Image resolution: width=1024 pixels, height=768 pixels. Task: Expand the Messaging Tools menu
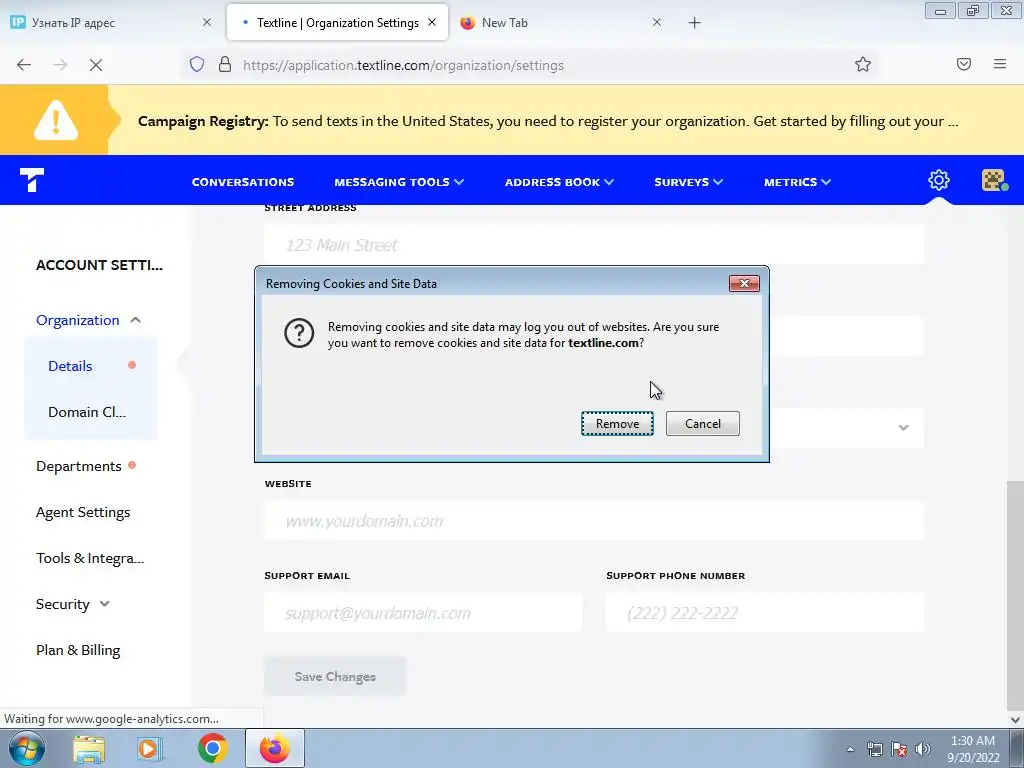coord(399,182)
